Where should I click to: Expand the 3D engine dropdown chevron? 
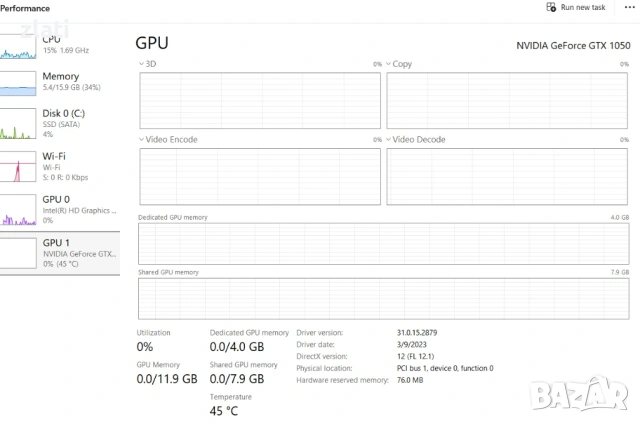coord(141,64)
